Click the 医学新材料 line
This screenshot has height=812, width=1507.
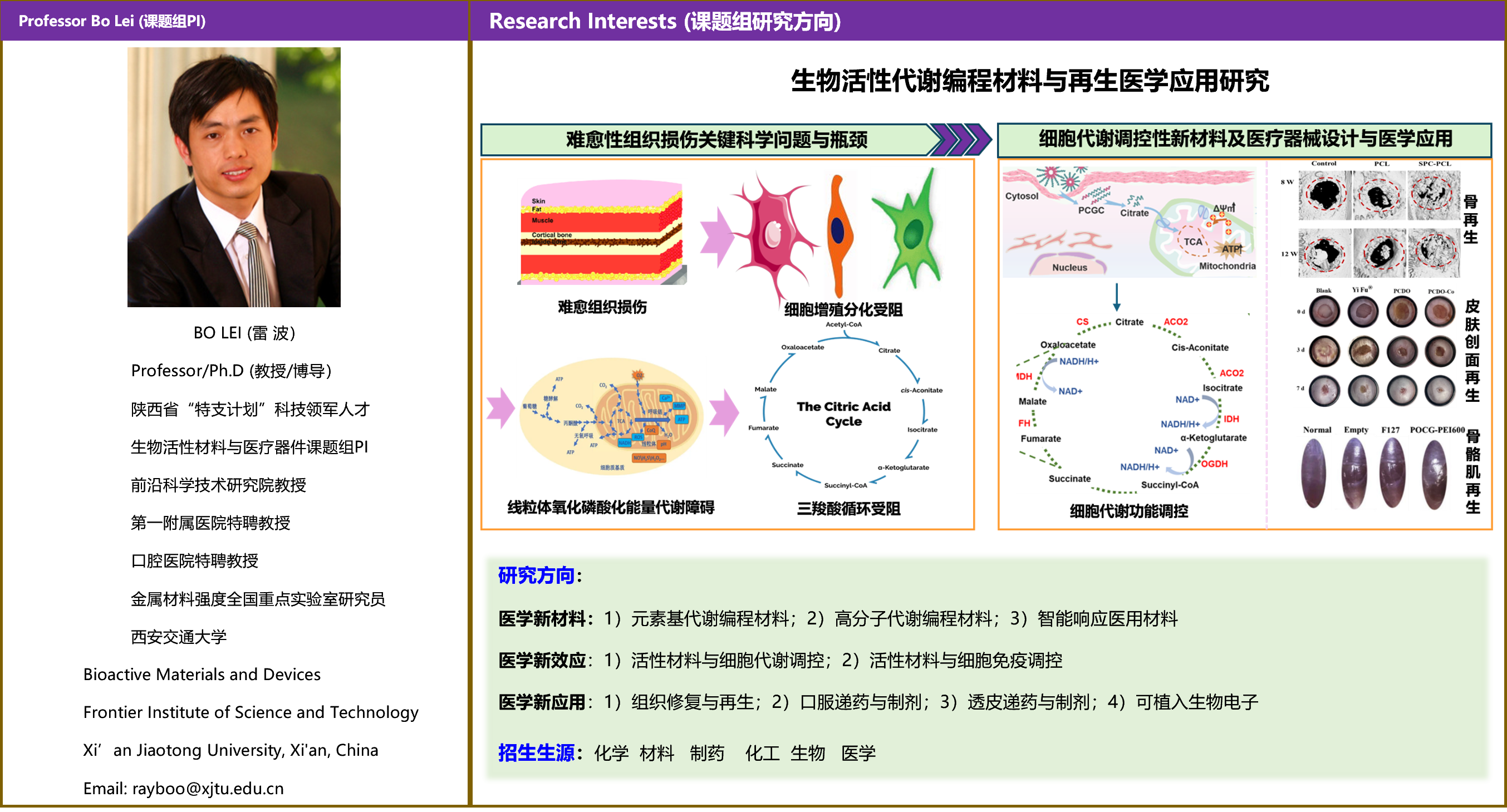[838, 618]
